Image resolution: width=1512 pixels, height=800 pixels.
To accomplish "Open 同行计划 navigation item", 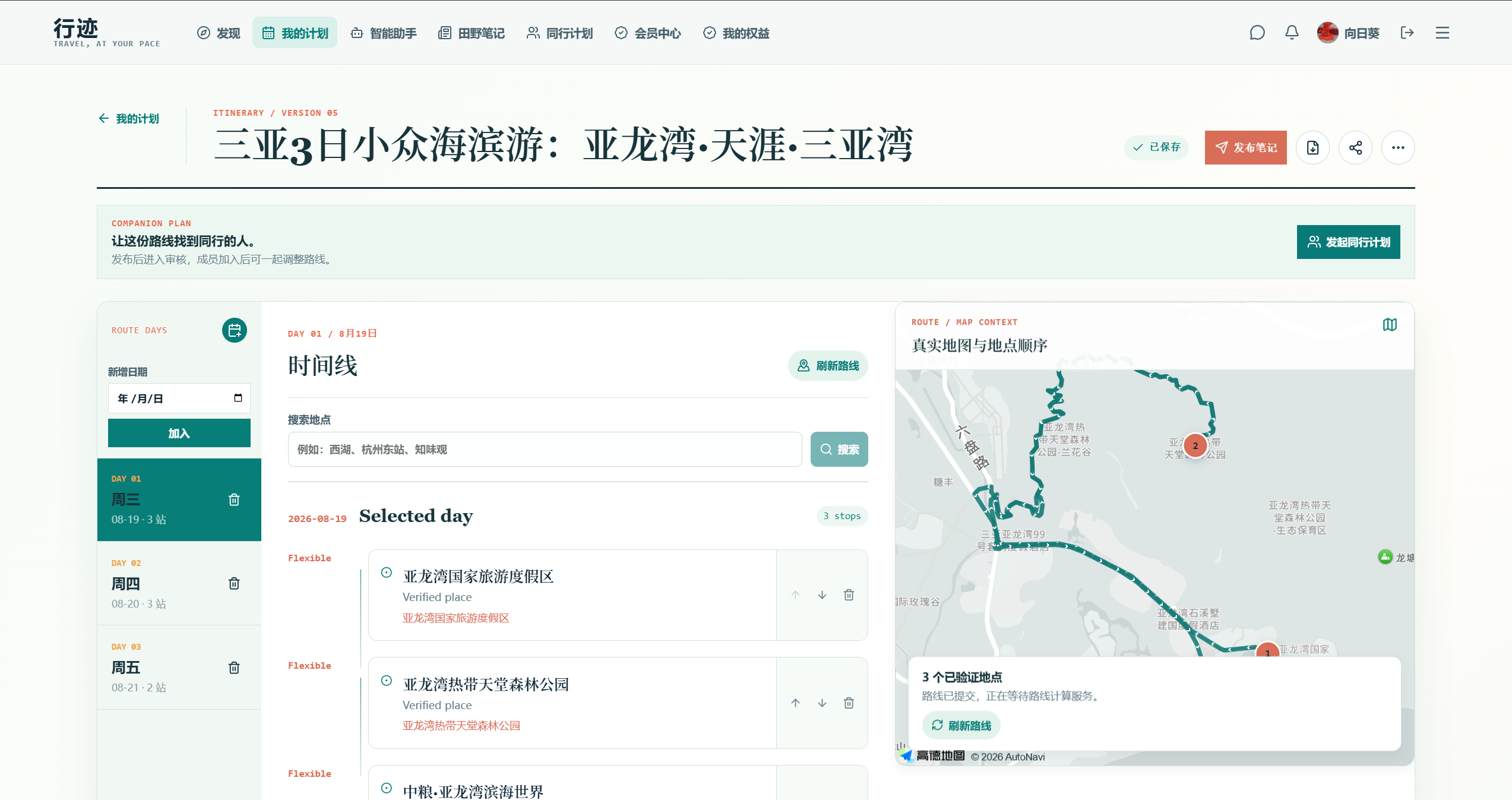I will click(559, 33).
